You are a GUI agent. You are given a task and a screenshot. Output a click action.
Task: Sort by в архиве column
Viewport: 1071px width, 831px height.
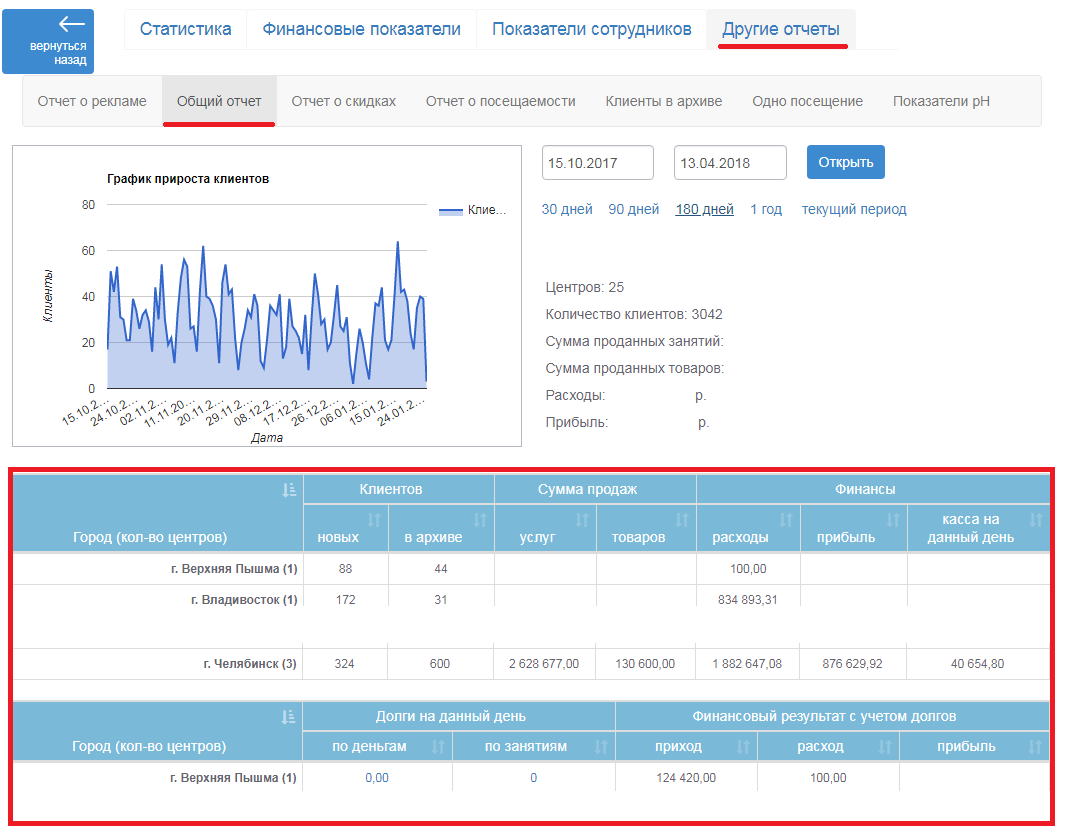point(480,520)
